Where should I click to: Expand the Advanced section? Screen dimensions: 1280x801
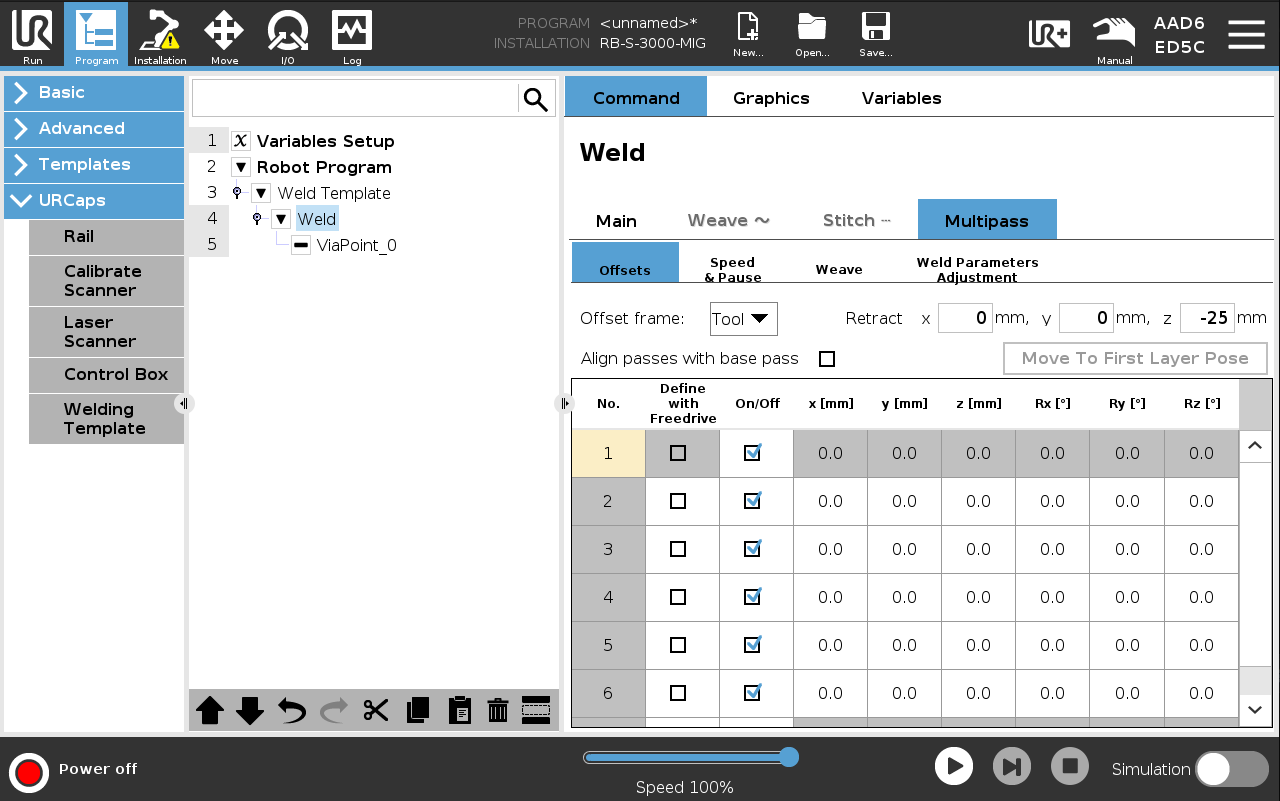94,128
